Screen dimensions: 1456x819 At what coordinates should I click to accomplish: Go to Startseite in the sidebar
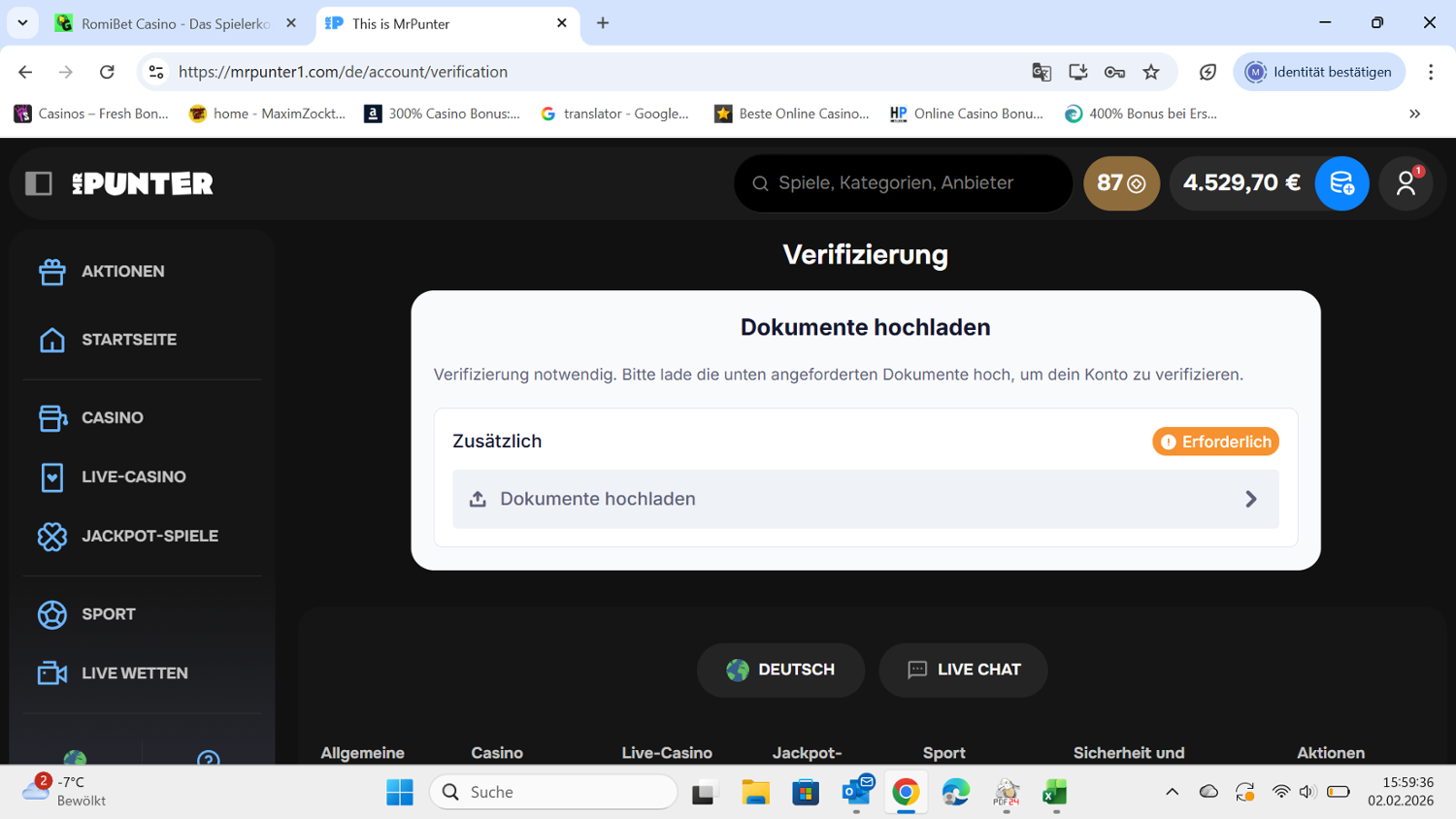[128, 340]
